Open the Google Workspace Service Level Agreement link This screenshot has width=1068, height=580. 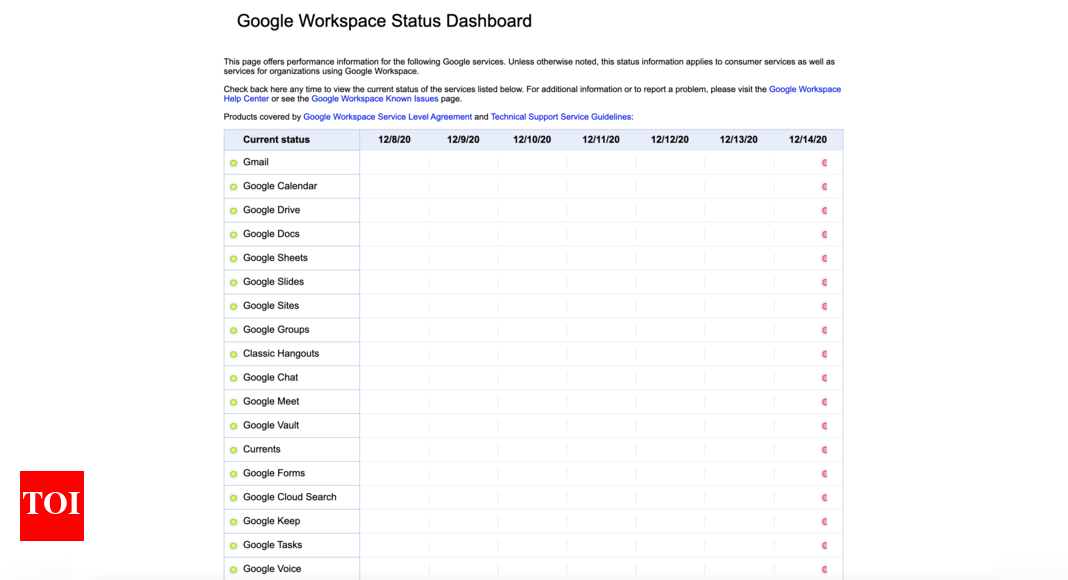388,117
